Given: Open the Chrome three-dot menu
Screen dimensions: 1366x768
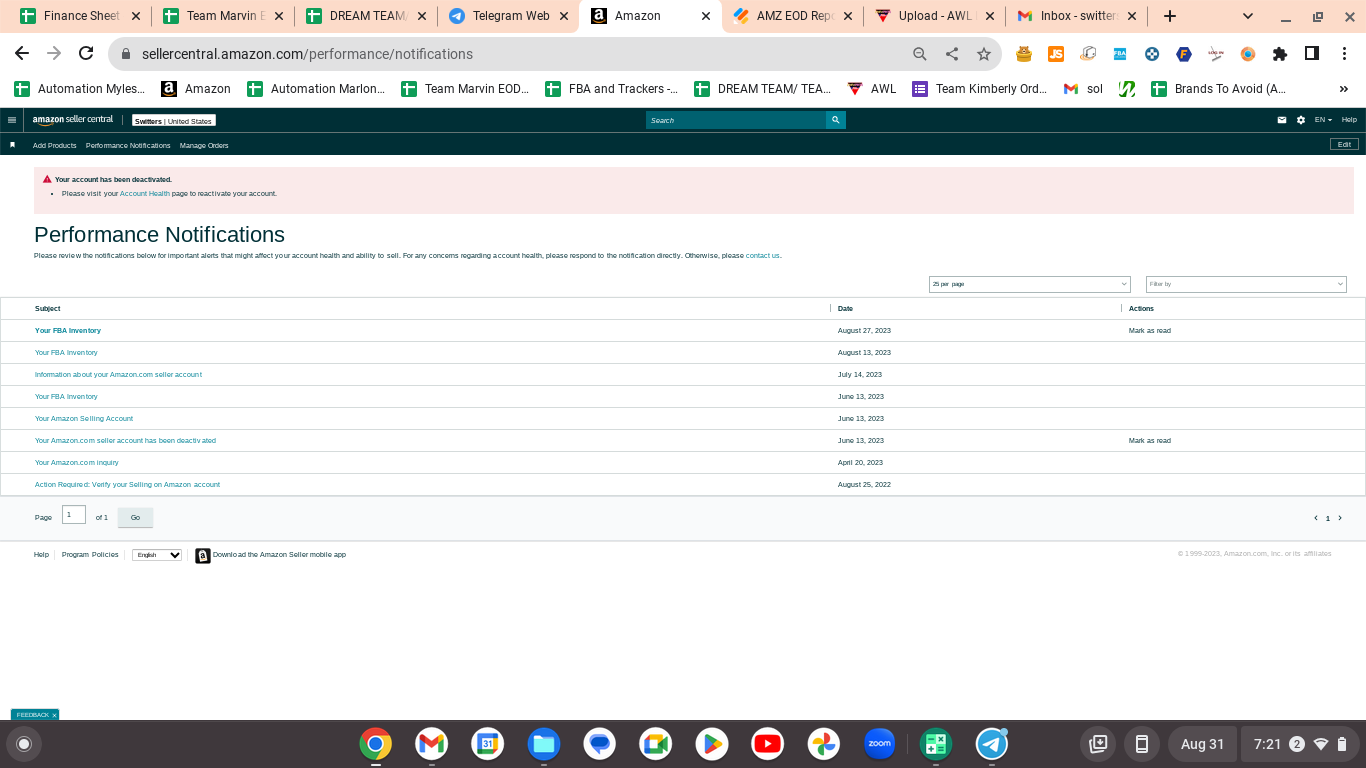Looking at the screenshot, I should (x=1344, y=54).
